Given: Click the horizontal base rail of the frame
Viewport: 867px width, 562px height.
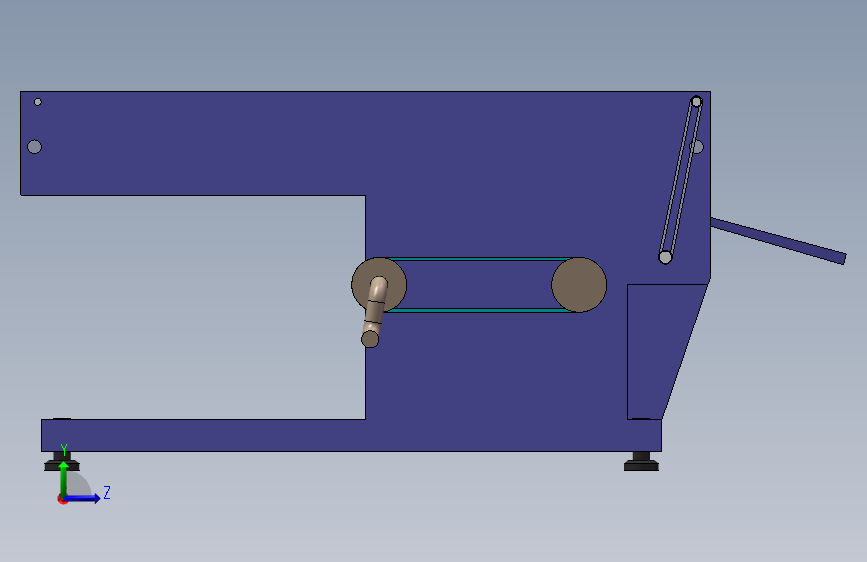Looking at the screenshot, I should coord(351,435).
